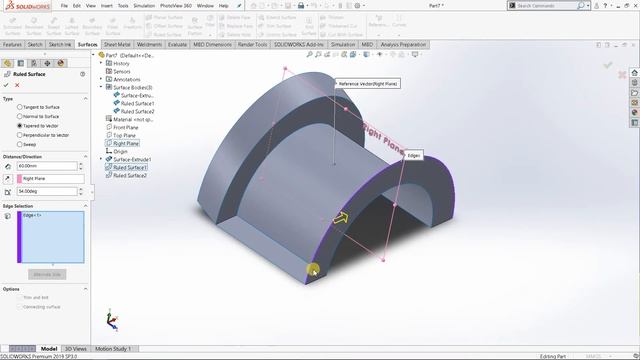The width and height of the screenshot is (640, 360).
Task: Click the reverse direction icon beside Right Plane
Action: 8,178
